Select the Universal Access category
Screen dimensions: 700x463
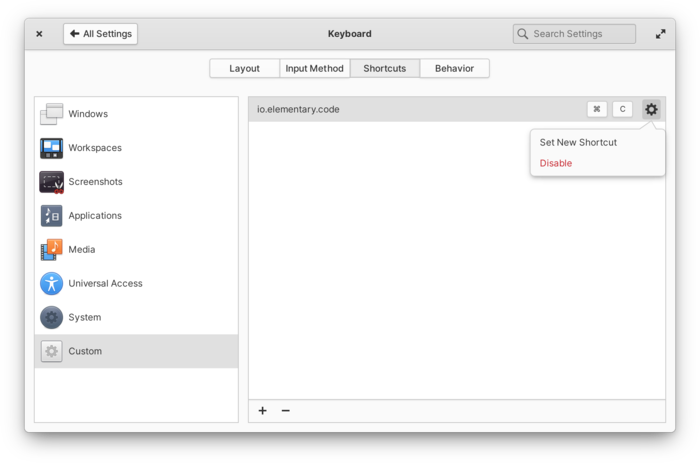pos(136,284)
